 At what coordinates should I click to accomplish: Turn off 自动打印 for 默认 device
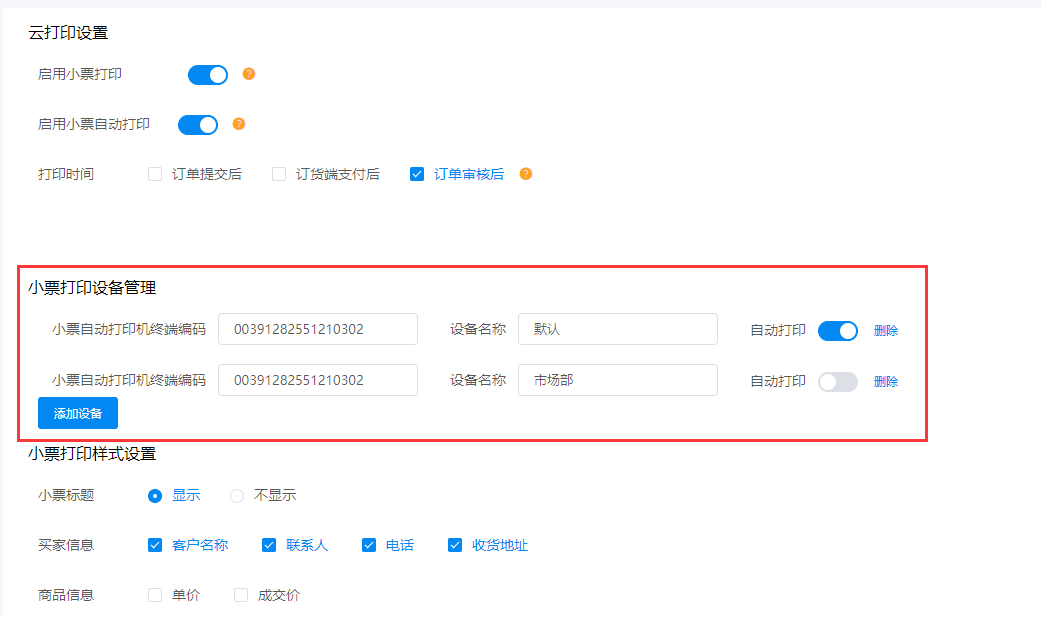(x=837, y=331)
